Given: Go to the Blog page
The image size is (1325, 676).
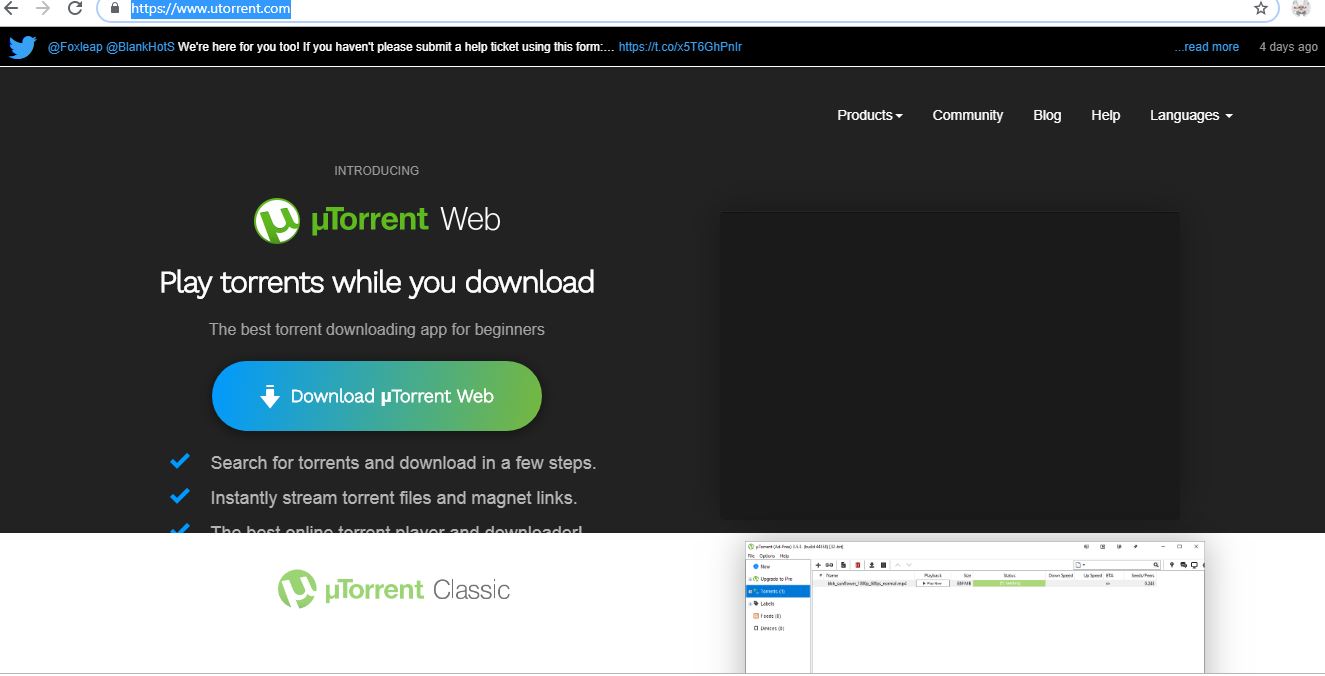Looking at the screenshot, I should click(x=1047, y=115).
